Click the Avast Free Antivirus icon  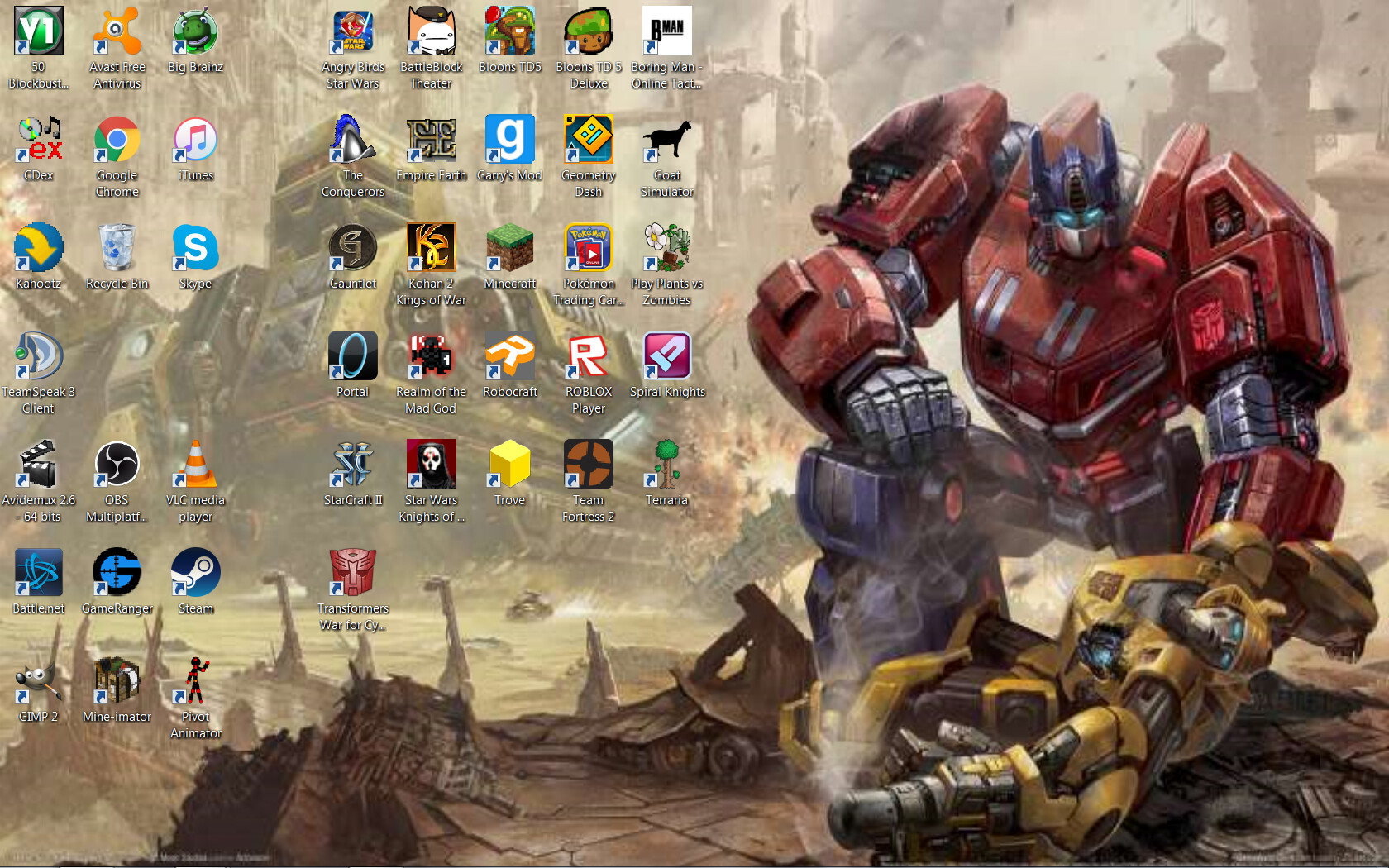click(117, 31)
